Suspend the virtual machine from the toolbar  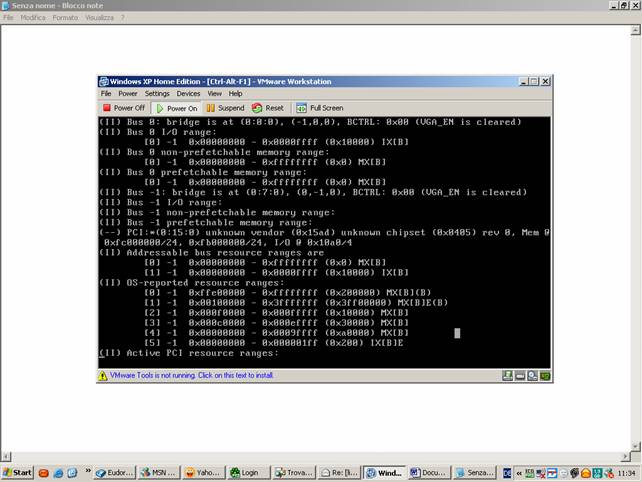tap(225, 108)
